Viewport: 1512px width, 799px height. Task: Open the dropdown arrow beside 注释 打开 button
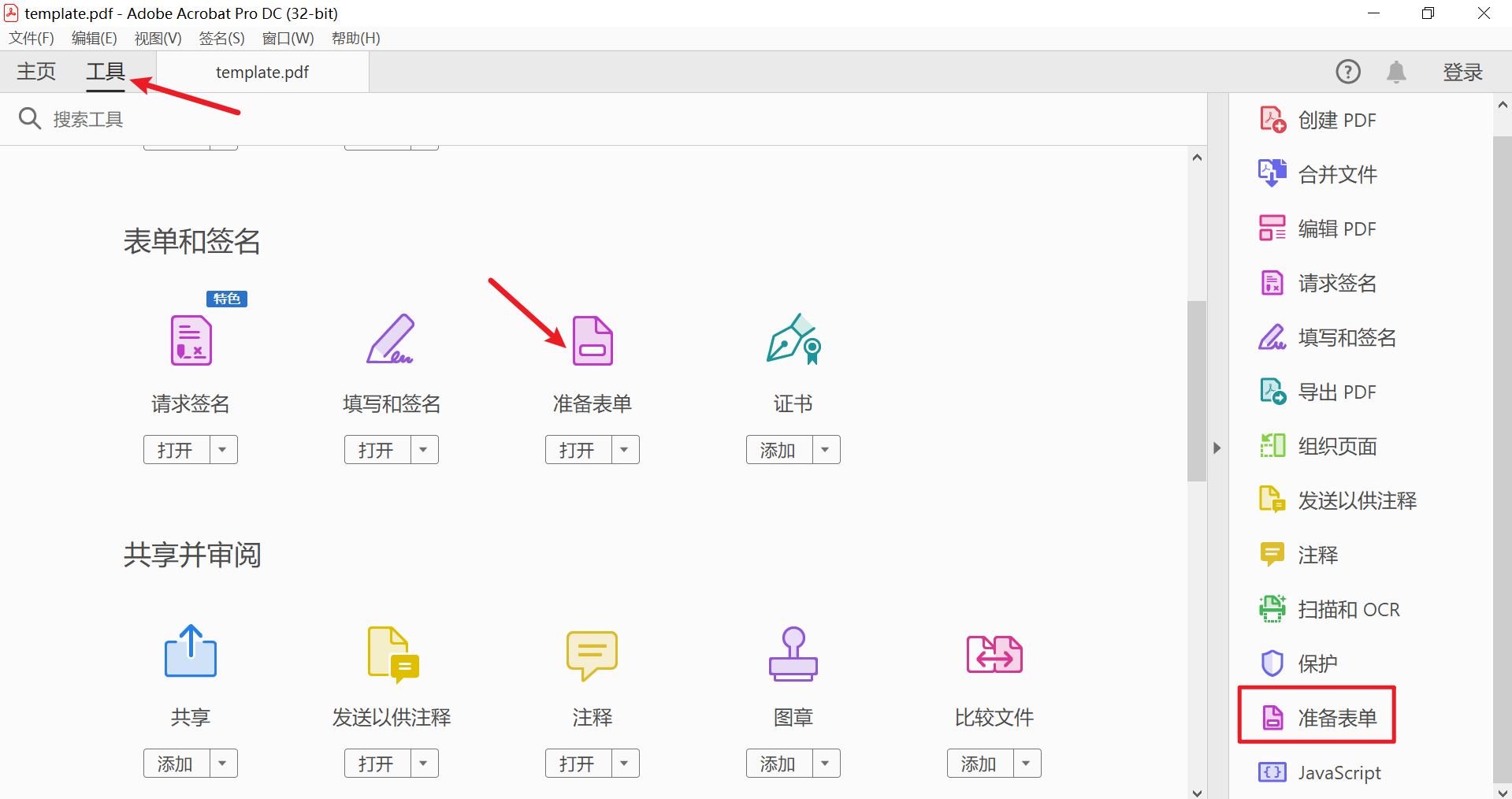click(623, 763)
